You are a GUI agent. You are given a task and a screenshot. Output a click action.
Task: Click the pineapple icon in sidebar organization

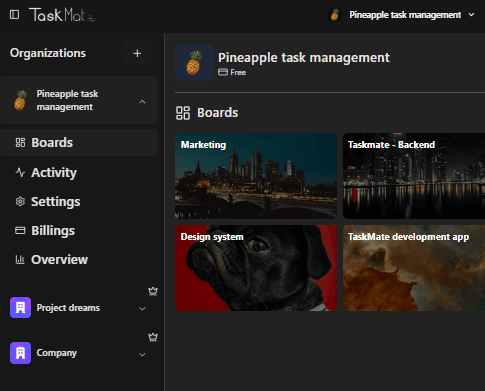tap(20, 100)
